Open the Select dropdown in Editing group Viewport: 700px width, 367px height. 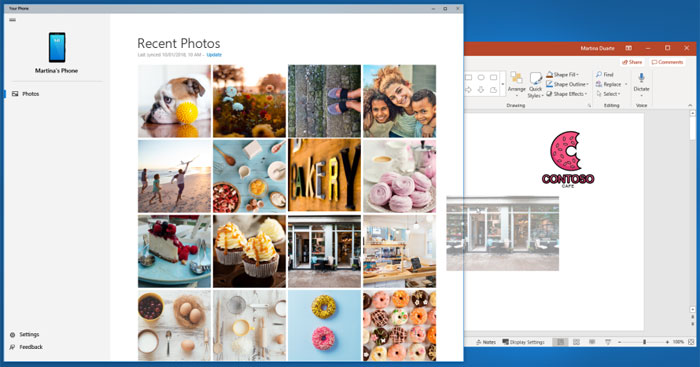608,94
